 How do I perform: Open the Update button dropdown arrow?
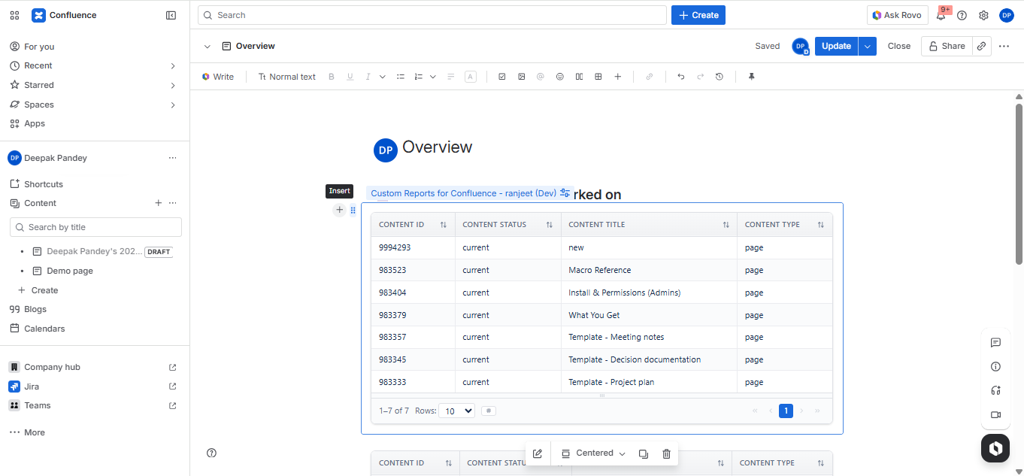point(867,46)
